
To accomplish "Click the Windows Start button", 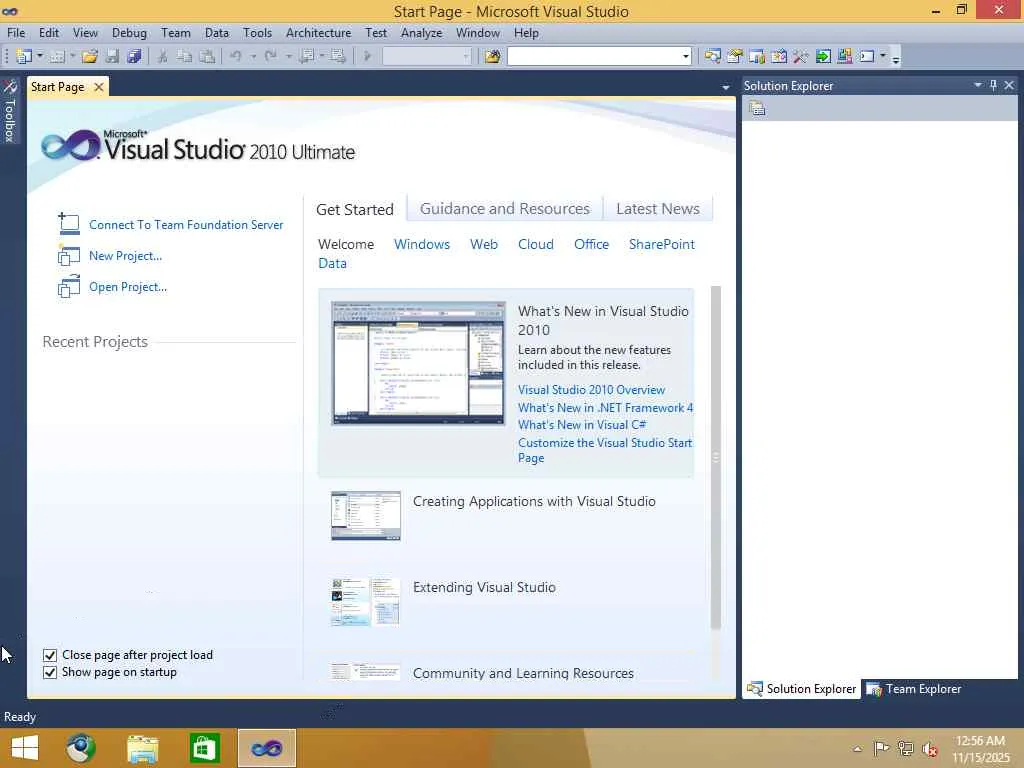I will click(x=25, y=748).
